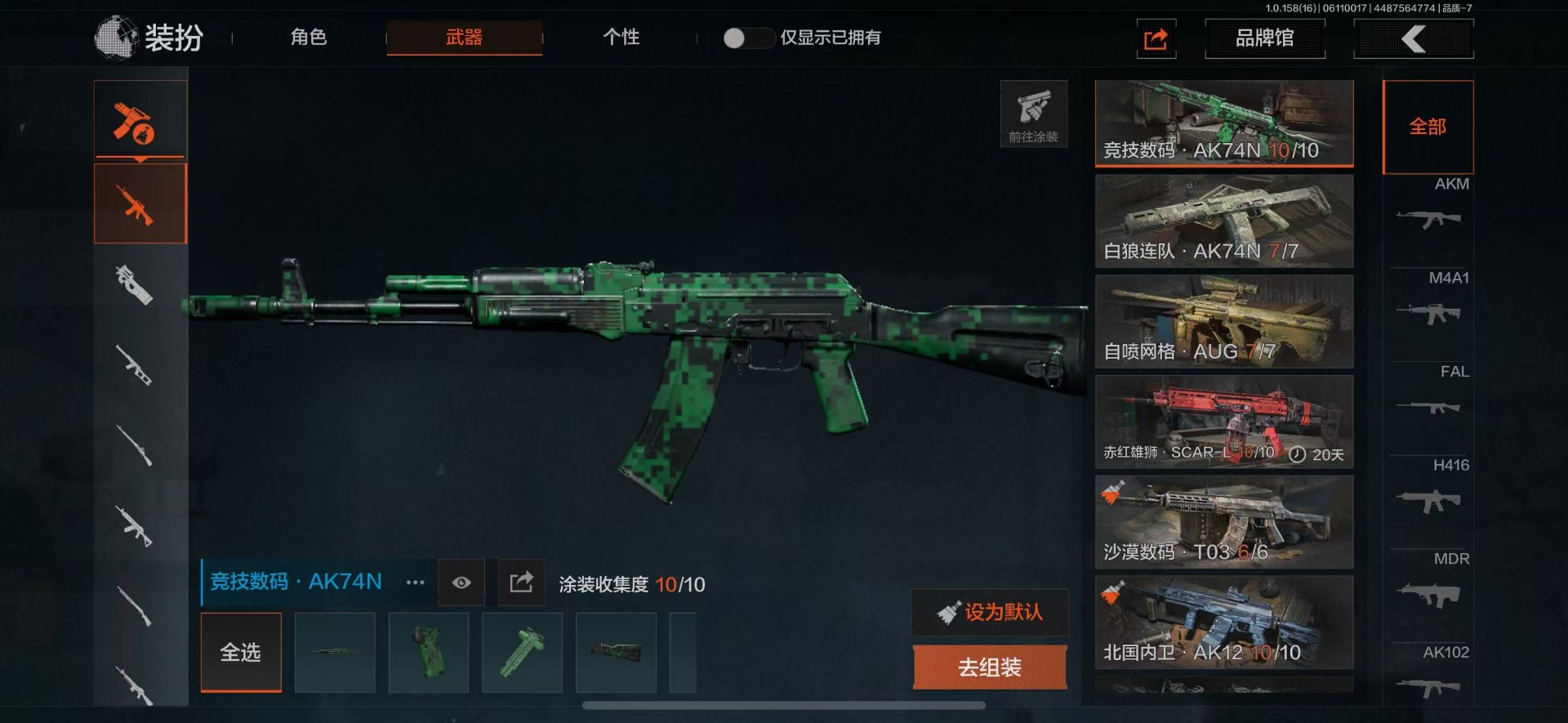Viewport: 1568px width, 723px height.
Task: Select the assault rifle category icon
Action: point(140,203)
